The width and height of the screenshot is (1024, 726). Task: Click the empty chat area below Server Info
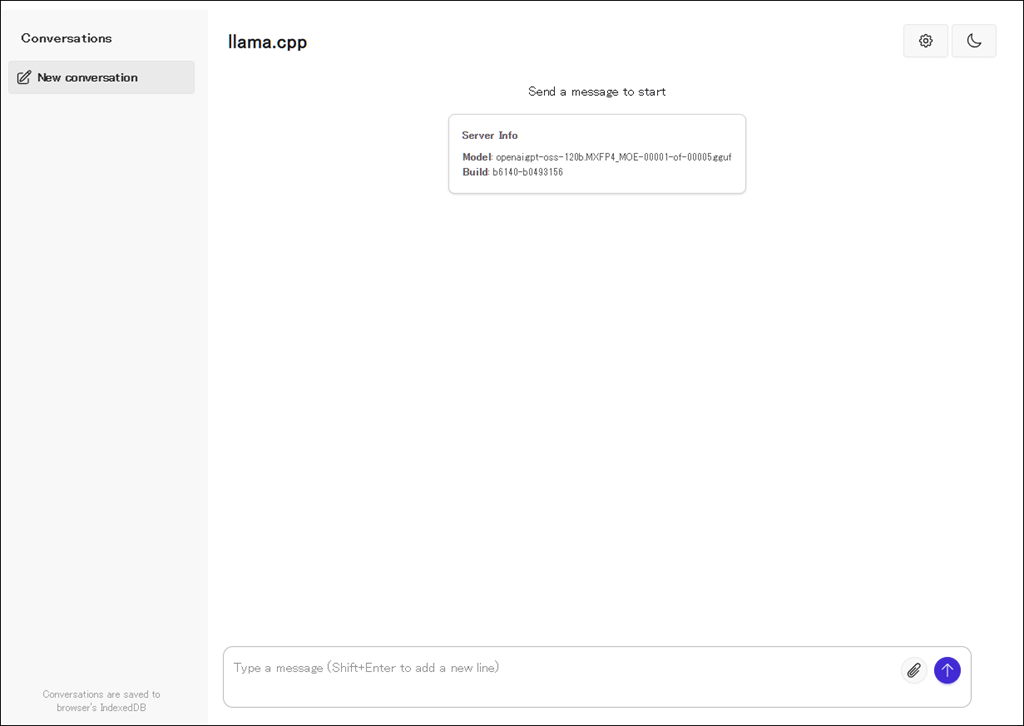(596, 400)
